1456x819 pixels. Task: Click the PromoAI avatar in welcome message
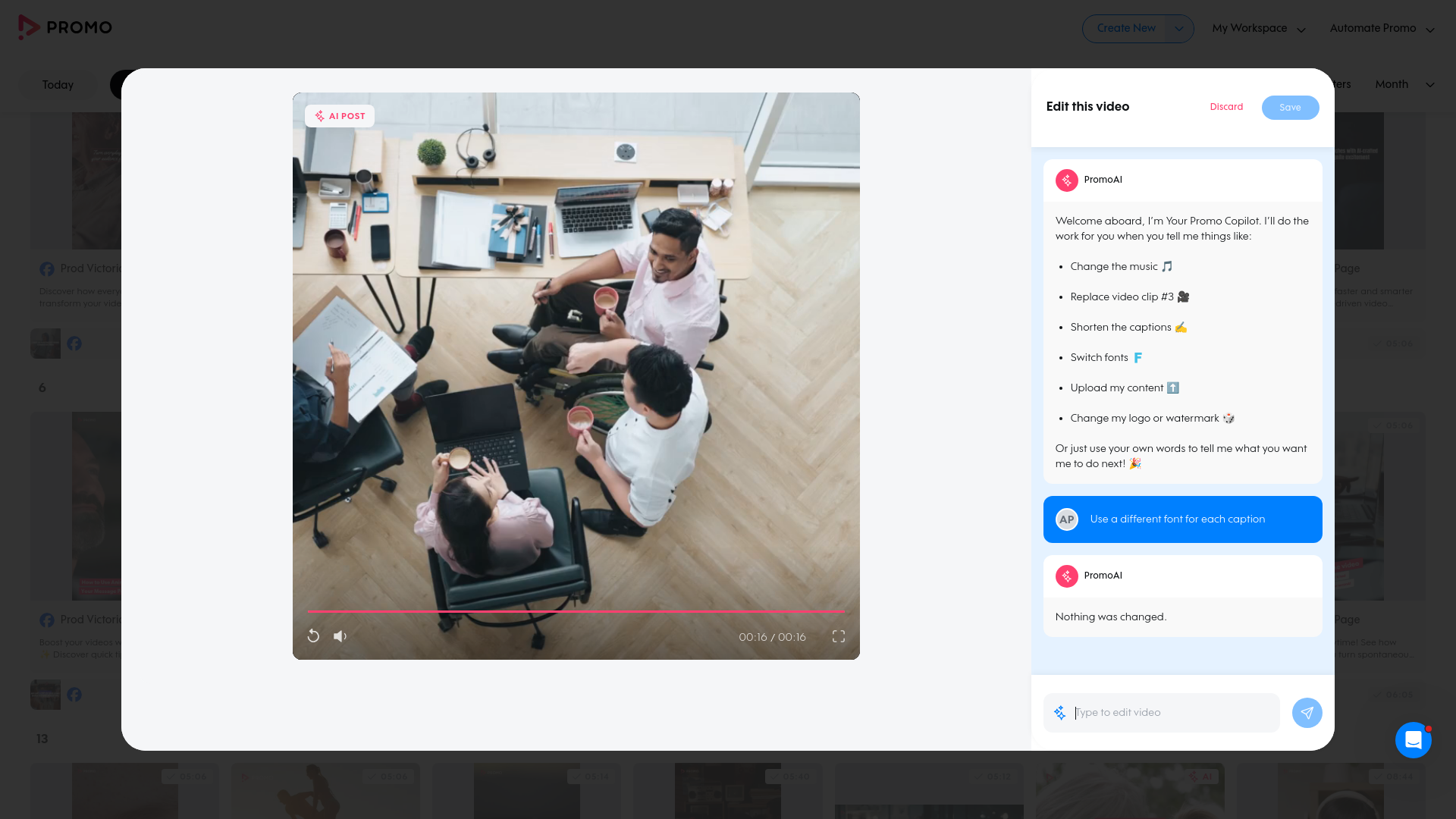pyautogui.click(x=1067, y=180)
